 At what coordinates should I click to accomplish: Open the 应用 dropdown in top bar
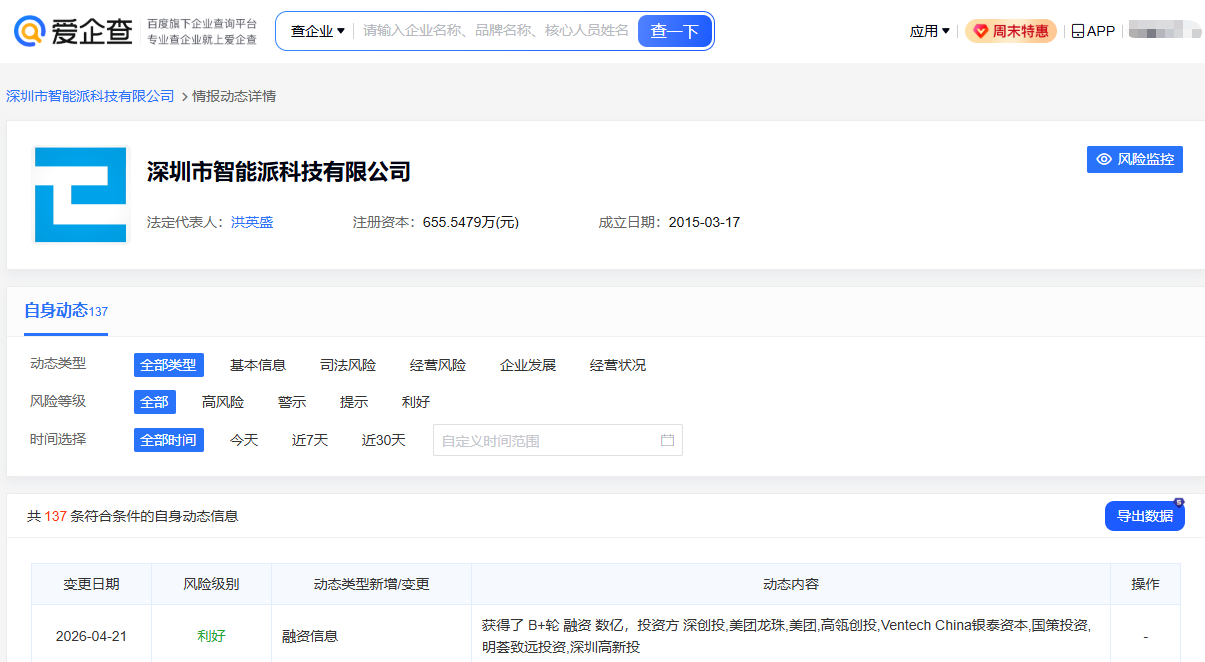tap(928, 30)
